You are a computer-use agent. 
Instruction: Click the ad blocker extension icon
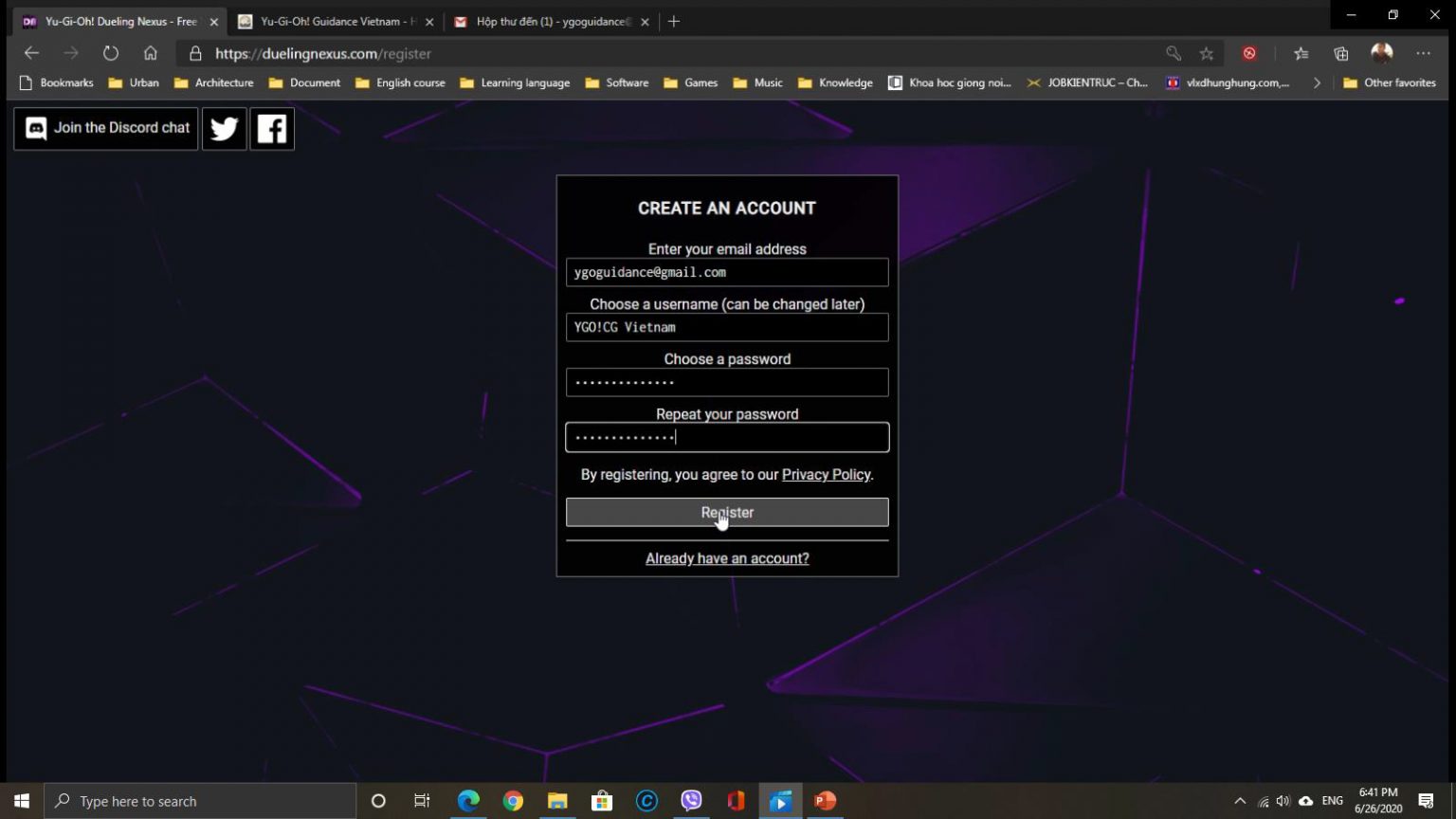(1249, 53)
